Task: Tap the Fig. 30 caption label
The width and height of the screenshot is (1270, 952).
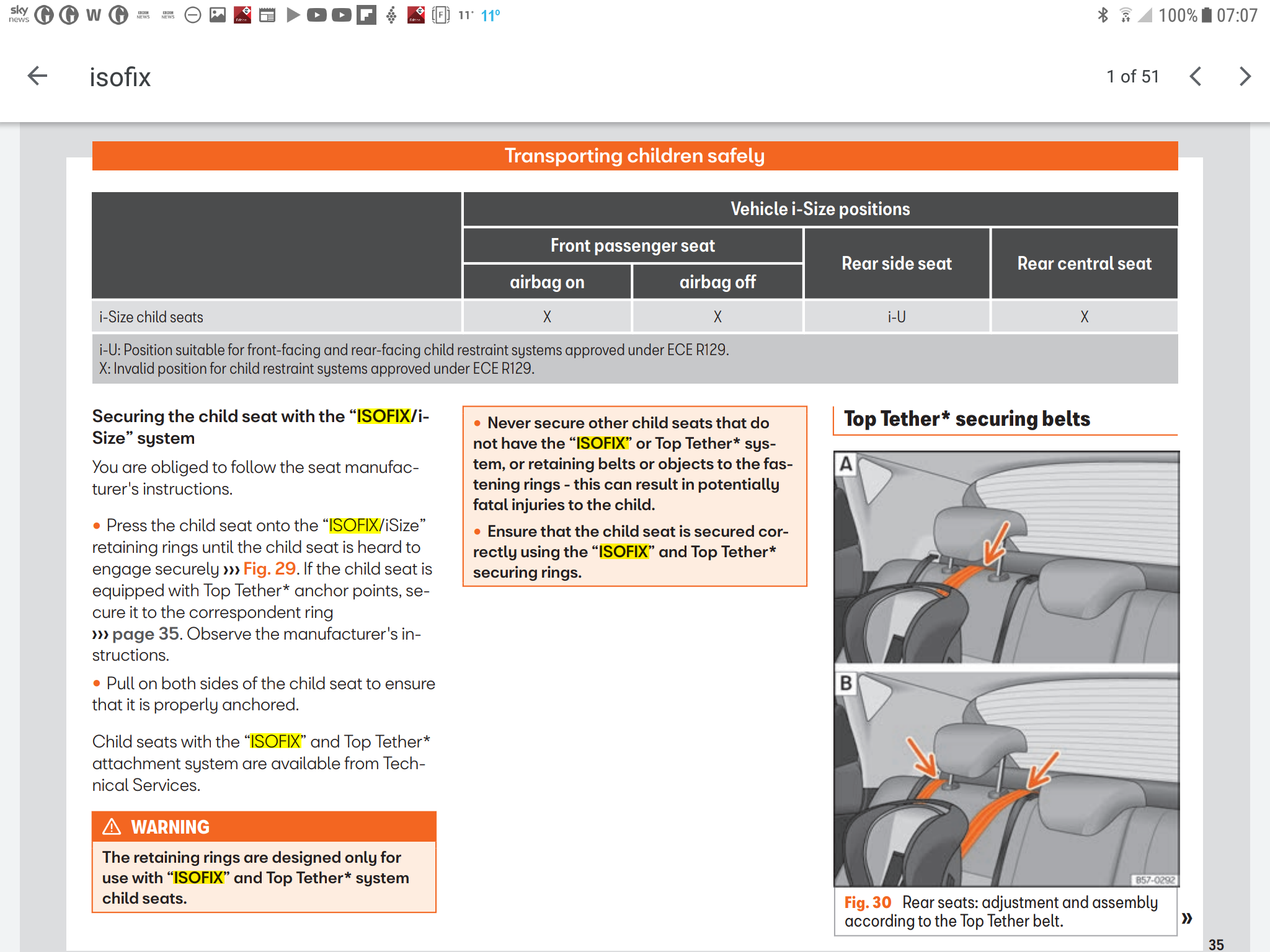Action: [x=868, y=902]
